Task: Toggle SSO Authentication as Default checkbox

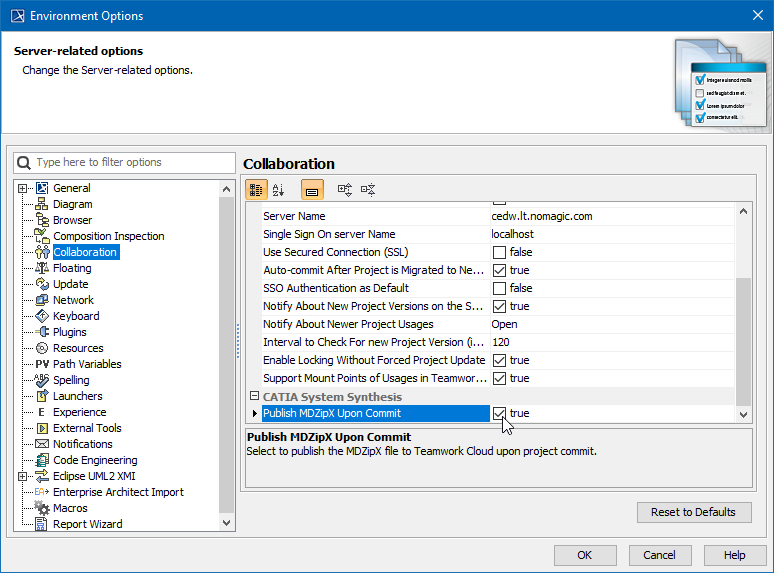Action: [499, 288]
